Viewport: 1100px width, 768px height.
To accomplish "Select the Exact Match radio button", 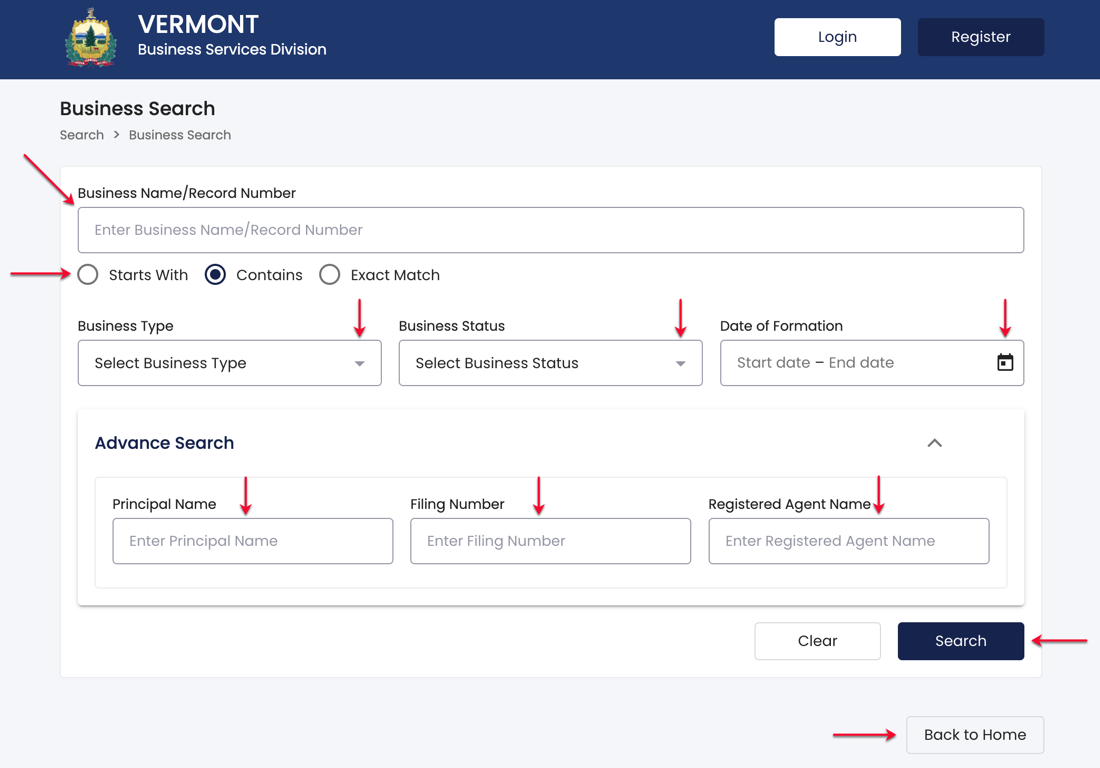I will [x=330, y=275].
